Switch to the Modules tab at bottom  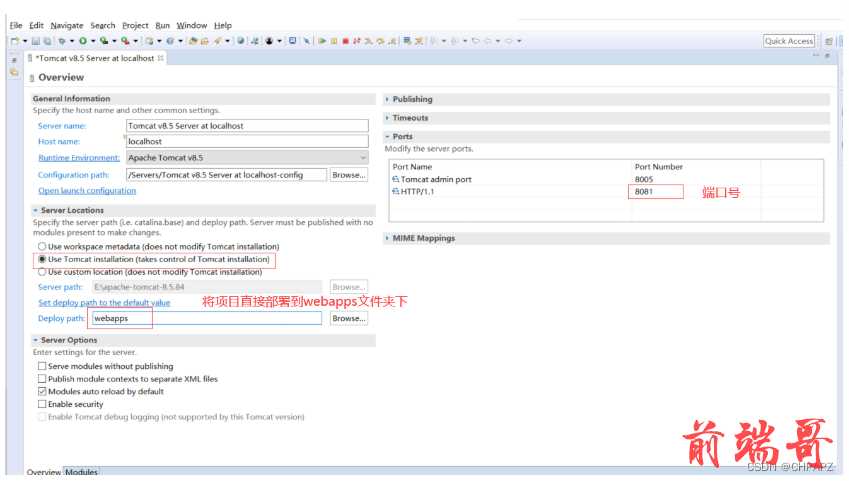coord(81,472)
